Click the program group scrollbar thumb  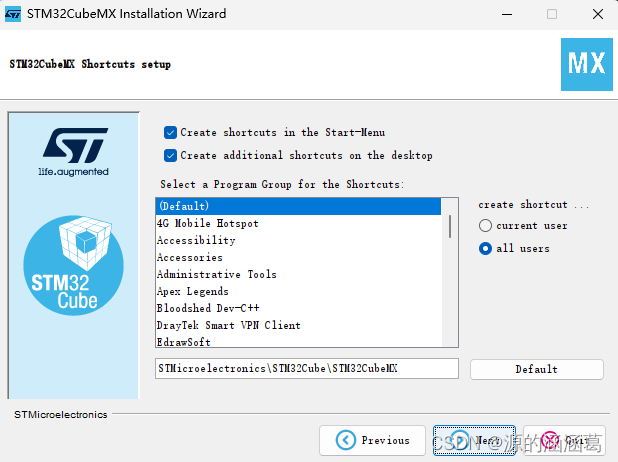coord(450,226)
